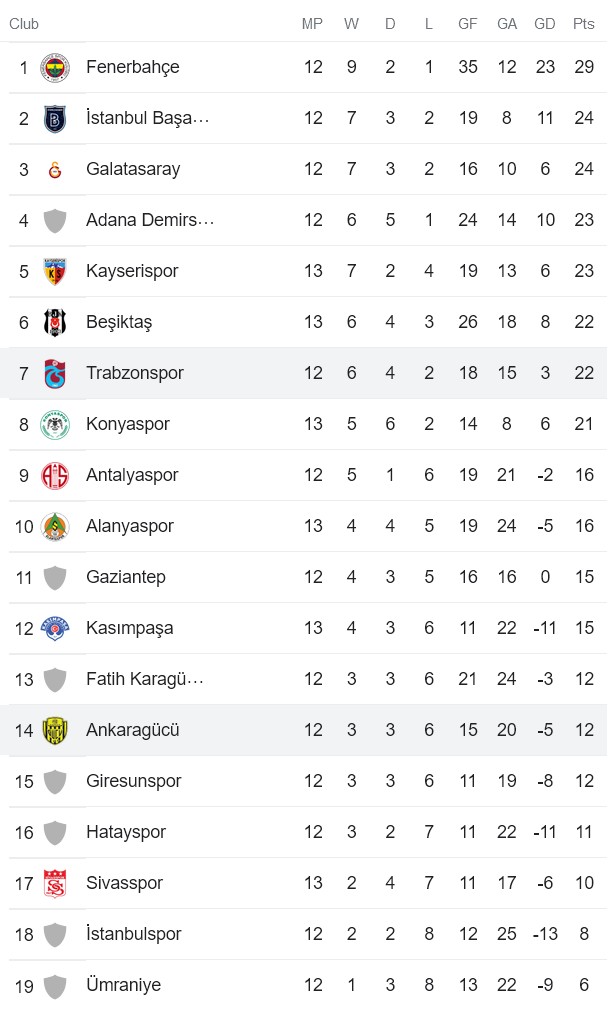Click the Club column header
Image resolution: width=607 pixels, height=1017 pixels.
click(x=23, y=23)
